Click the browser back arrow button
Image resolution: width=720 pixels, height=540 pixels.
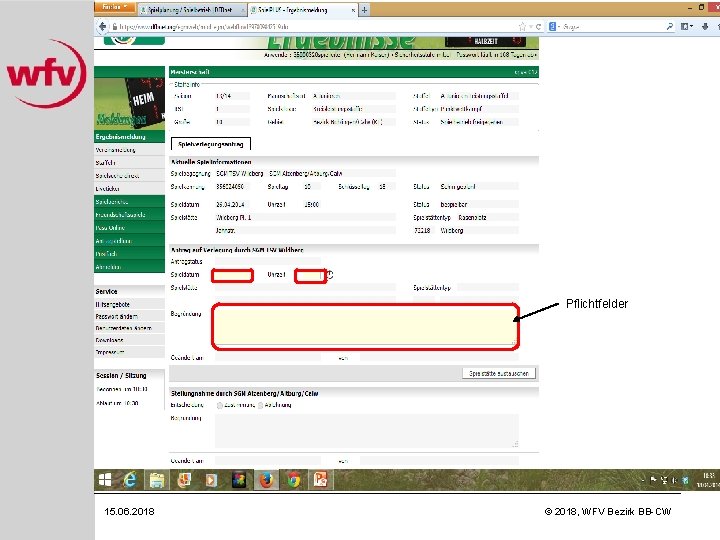pos(102,27)
